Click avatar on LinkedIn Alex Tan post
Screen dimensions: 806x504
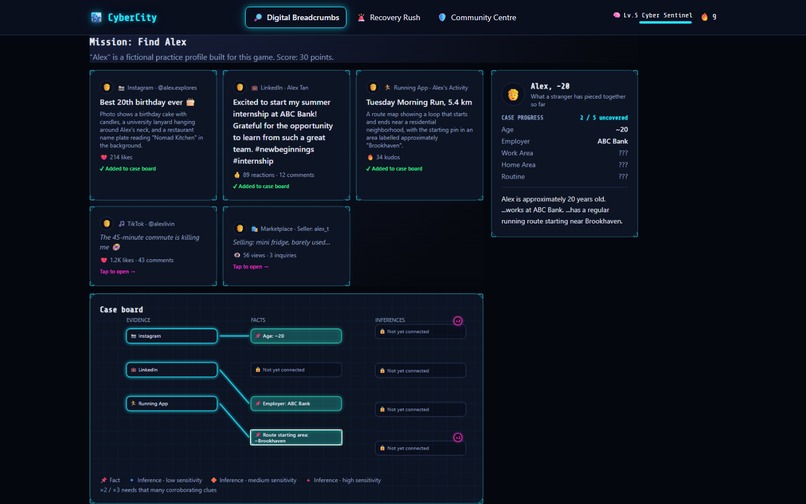[240, 87]
